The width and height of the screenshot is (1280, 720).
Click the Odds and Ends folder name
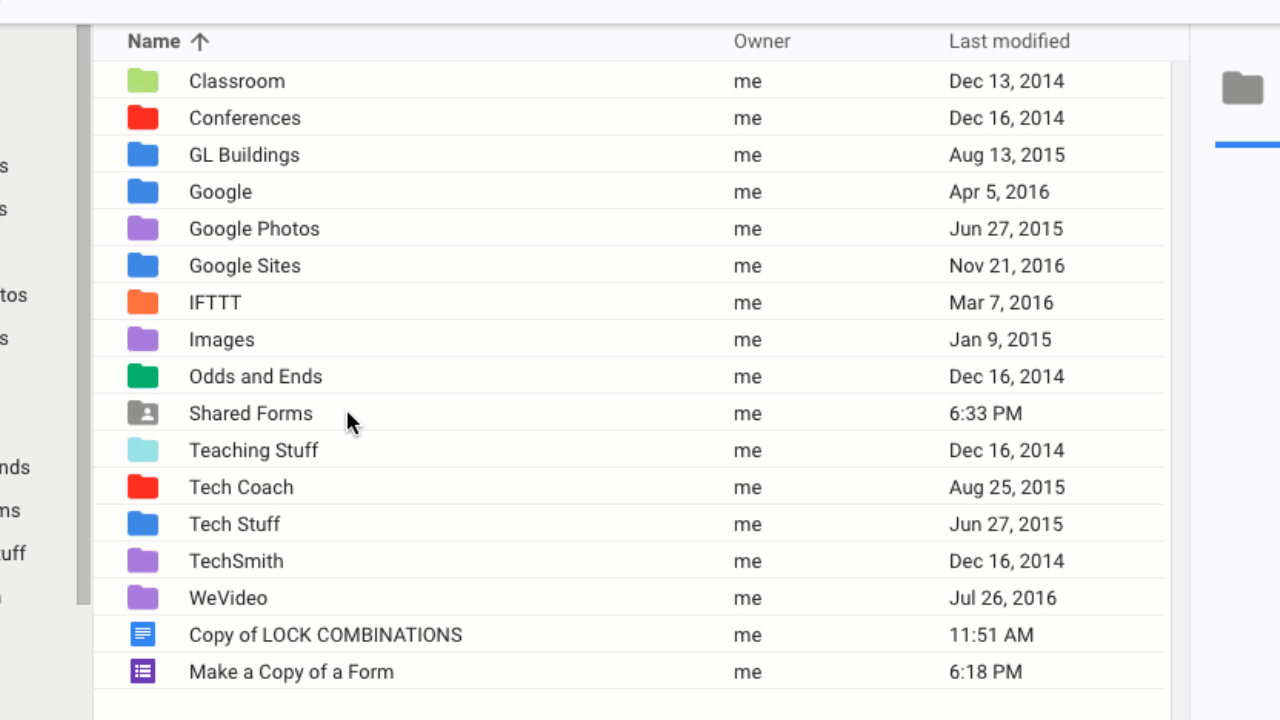[256, 377]
